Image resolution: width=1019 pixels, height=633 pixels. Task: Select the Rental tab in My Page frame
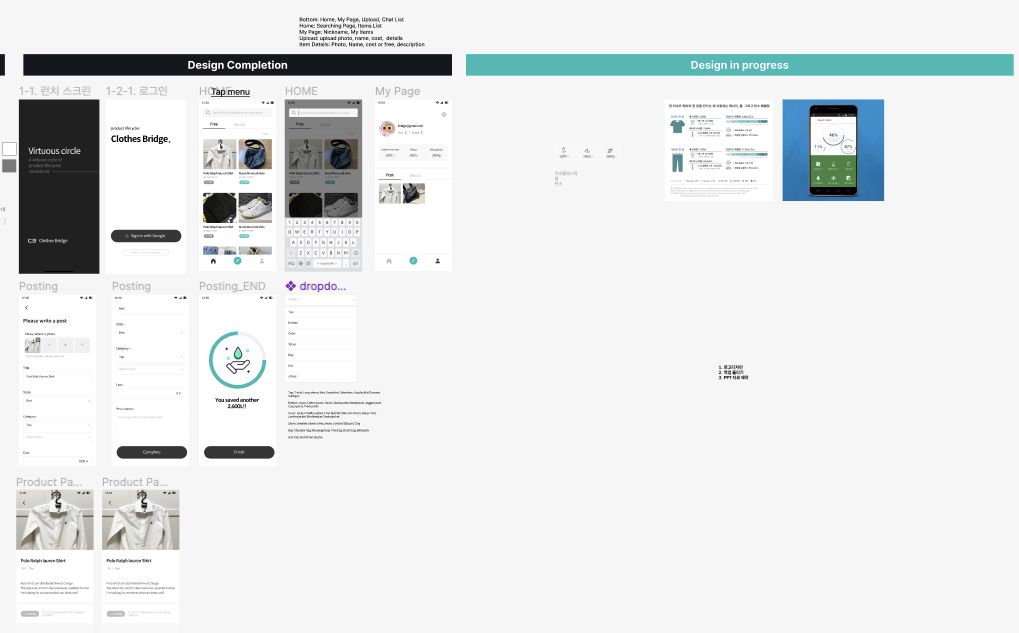[x=415, y=175]
